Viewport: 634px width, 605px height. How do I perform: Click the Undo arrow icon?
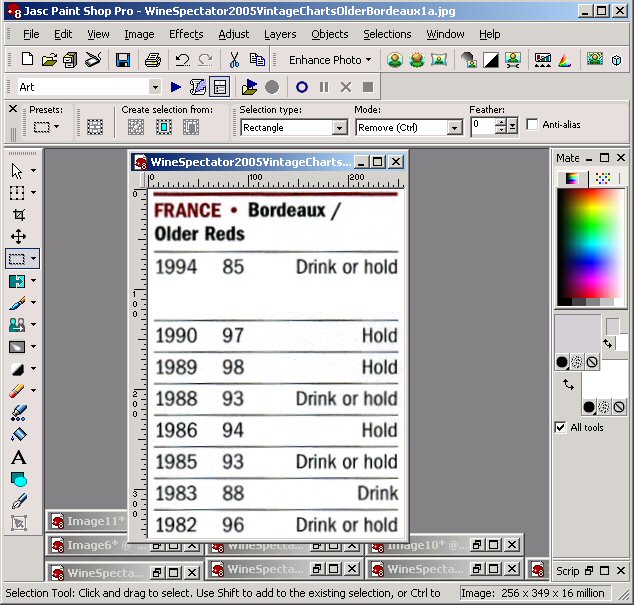[182, 60]
